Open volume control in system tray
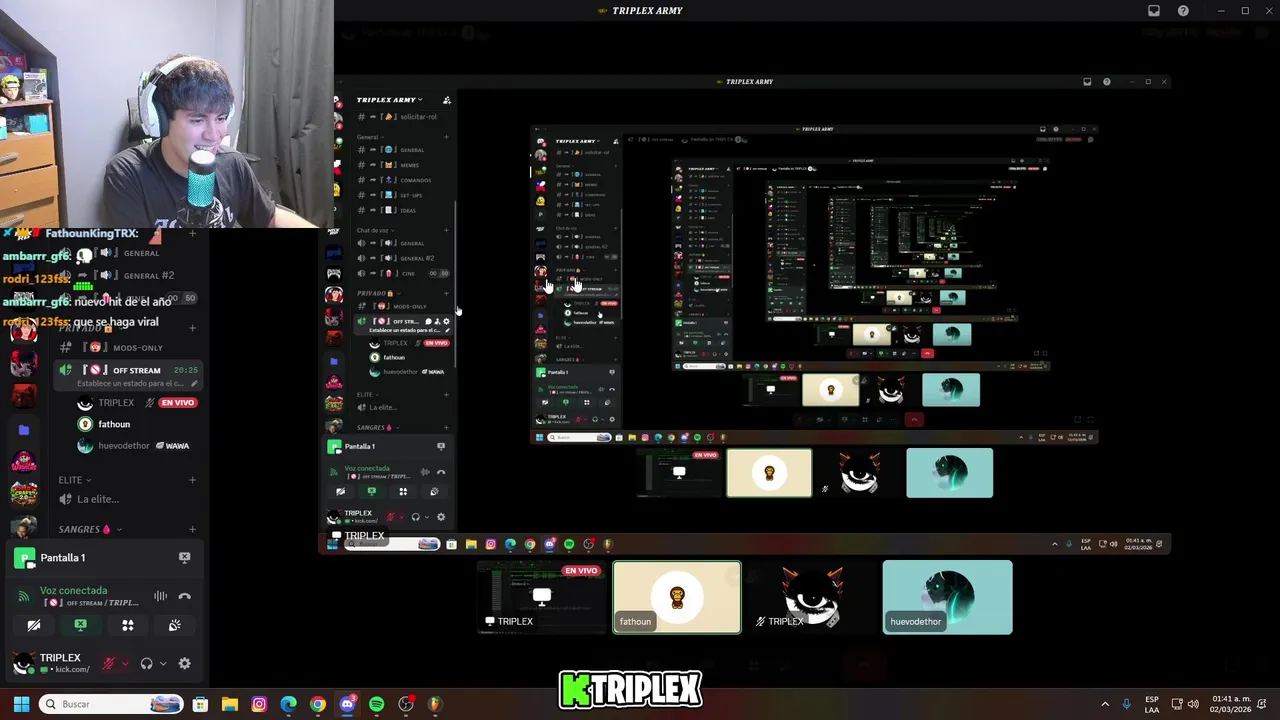 point(1193,704)
